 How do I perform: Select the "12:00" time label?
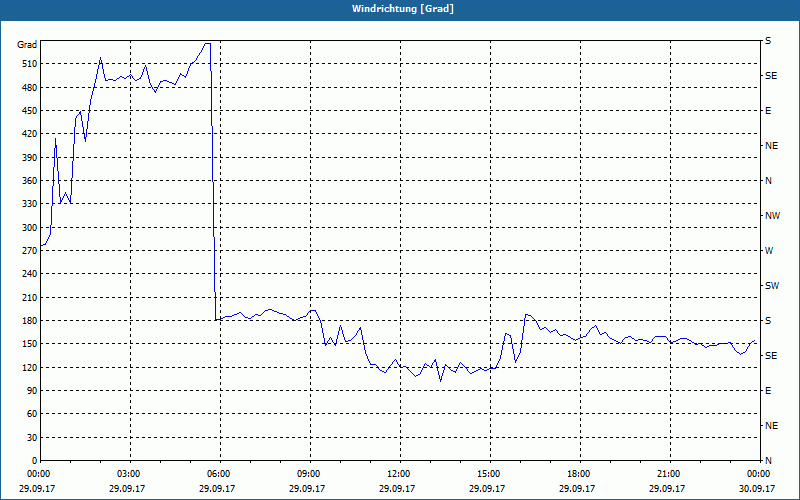(x=397, y=474)
